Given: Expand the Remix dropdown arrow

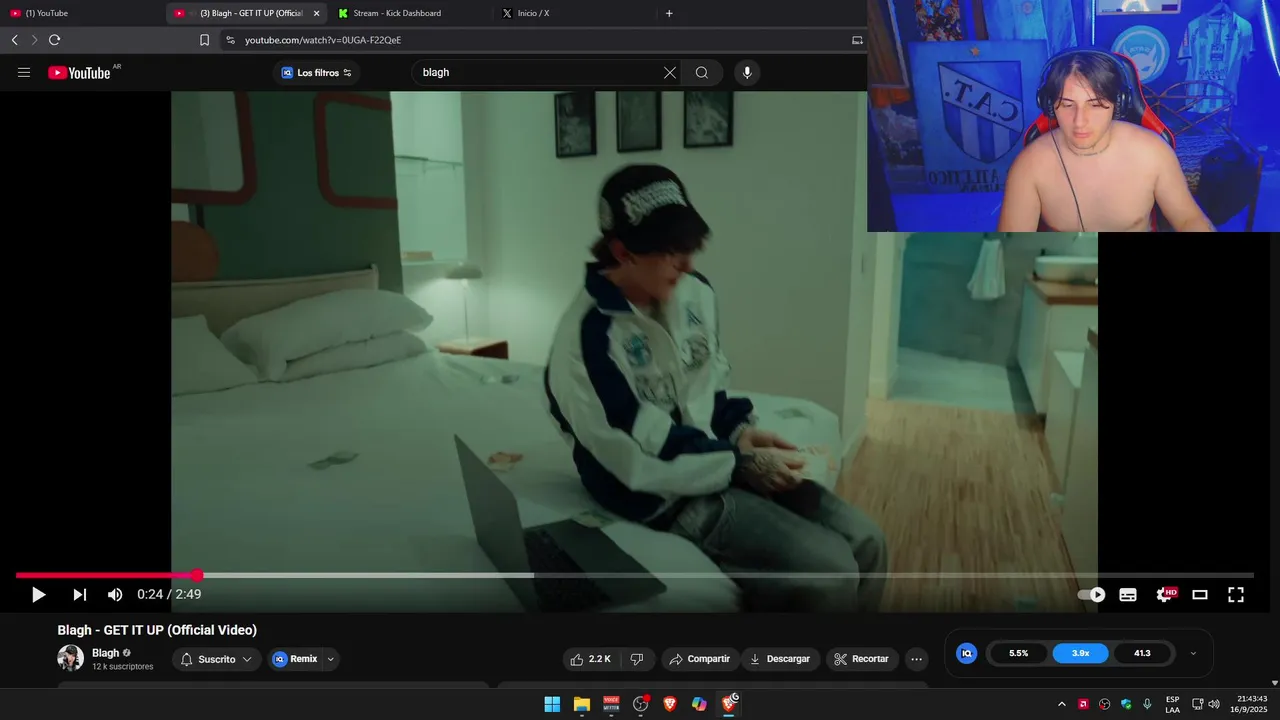Looking at the screenshot, I should point(331,659).
